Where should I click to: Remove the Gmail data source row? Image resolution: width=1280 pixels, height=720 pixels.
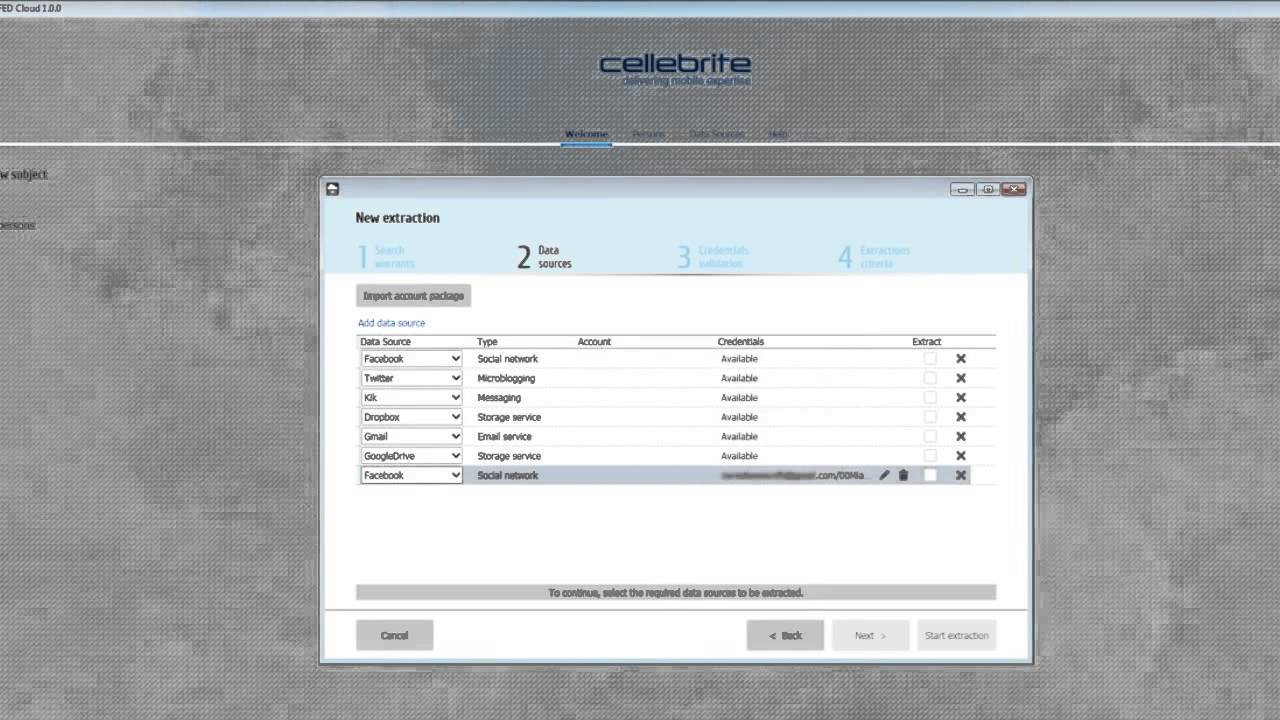(961, 436)
